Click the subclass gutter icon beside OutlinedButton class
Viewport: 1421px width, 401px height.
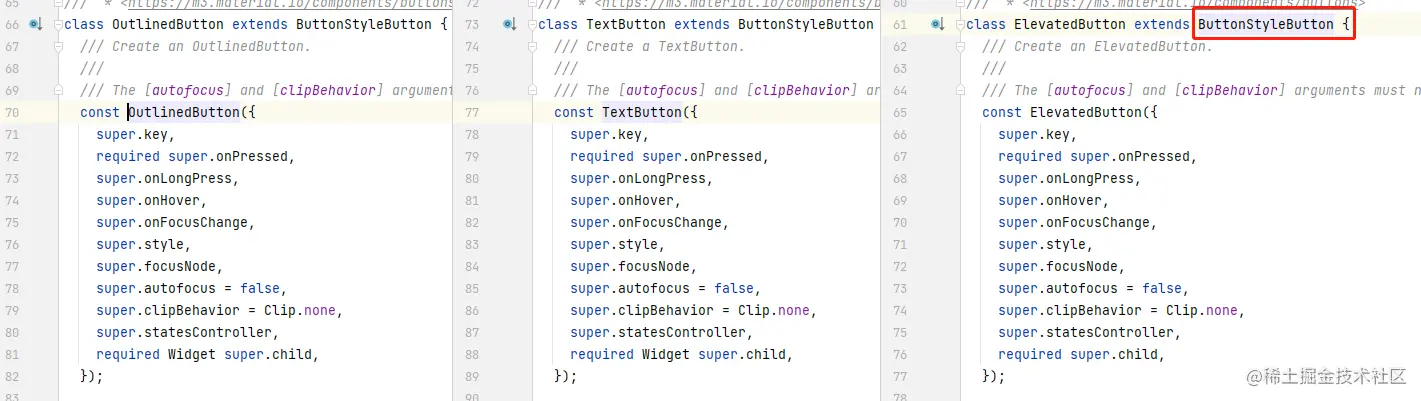click(36, 24)
